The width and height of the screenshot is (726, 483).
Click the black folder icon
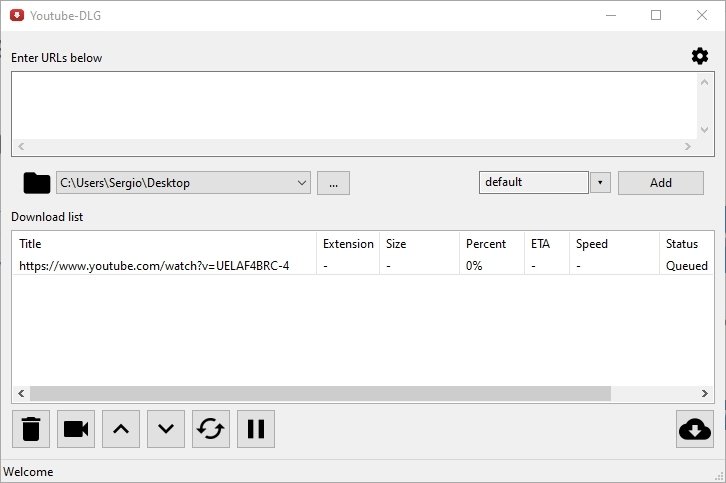37,183
